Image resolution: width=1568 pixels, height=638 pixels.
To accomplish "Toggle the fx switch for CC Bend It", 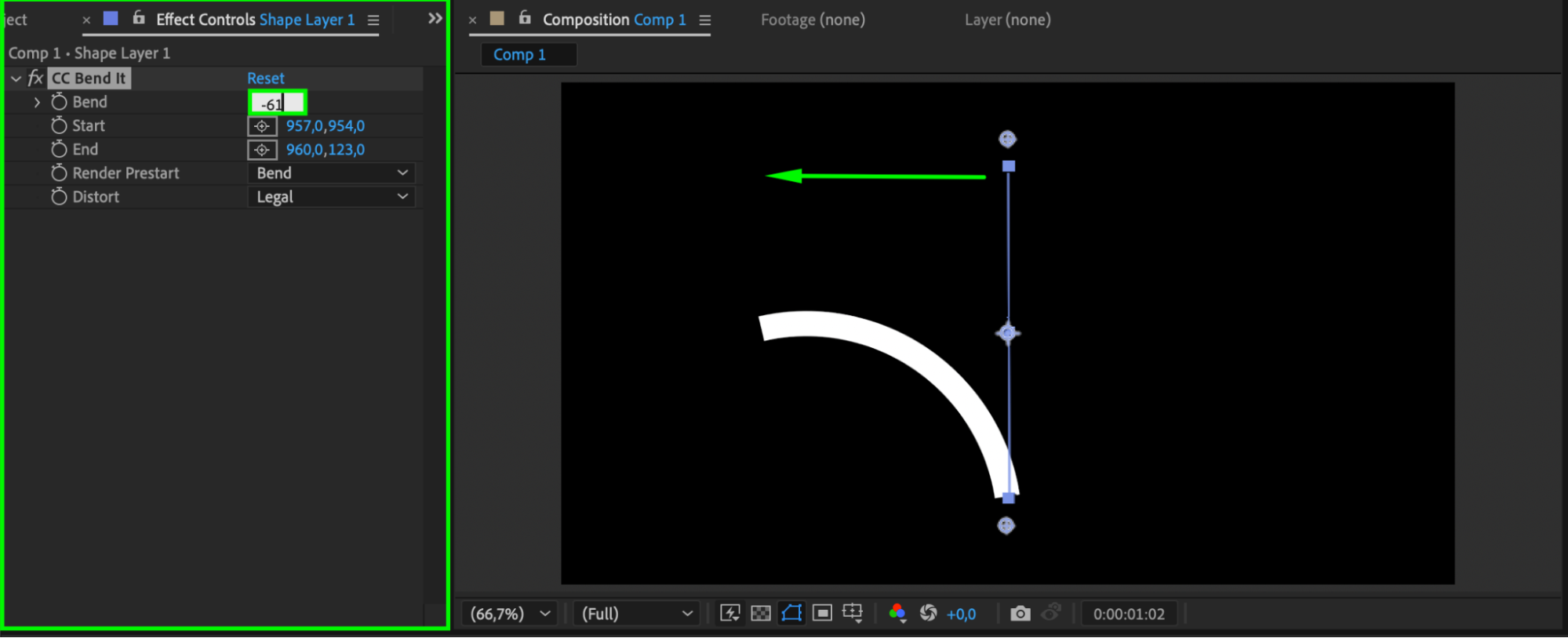I will (35, 78).
